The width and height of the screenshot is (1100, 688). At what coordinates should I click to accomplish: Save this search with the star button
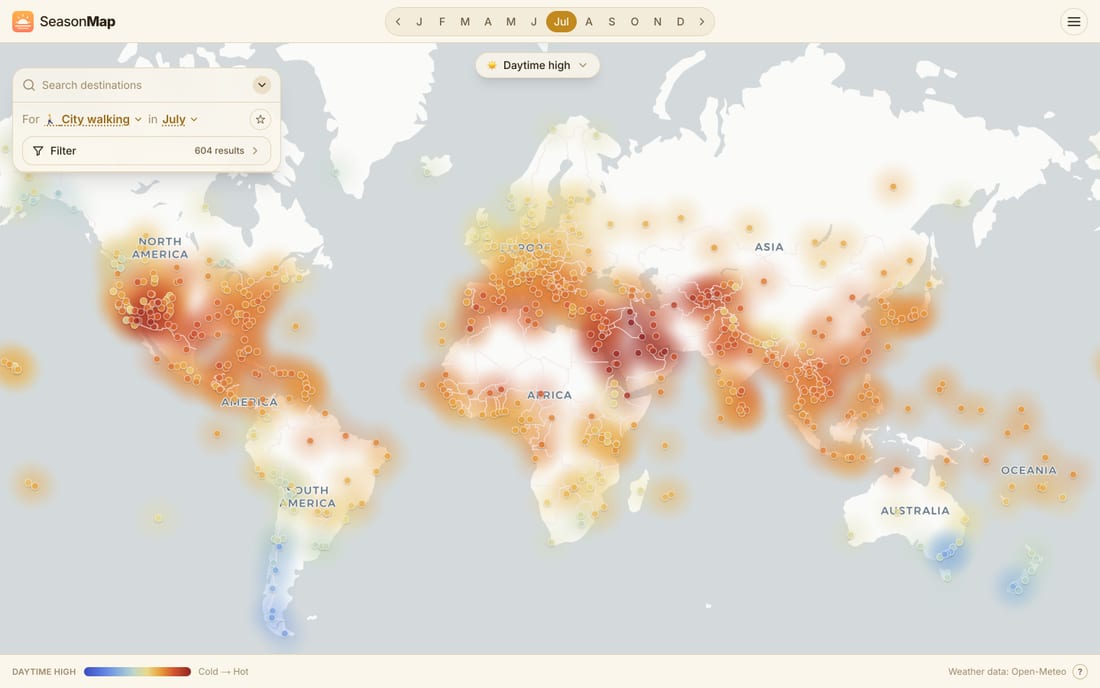(x=260, y=119)
